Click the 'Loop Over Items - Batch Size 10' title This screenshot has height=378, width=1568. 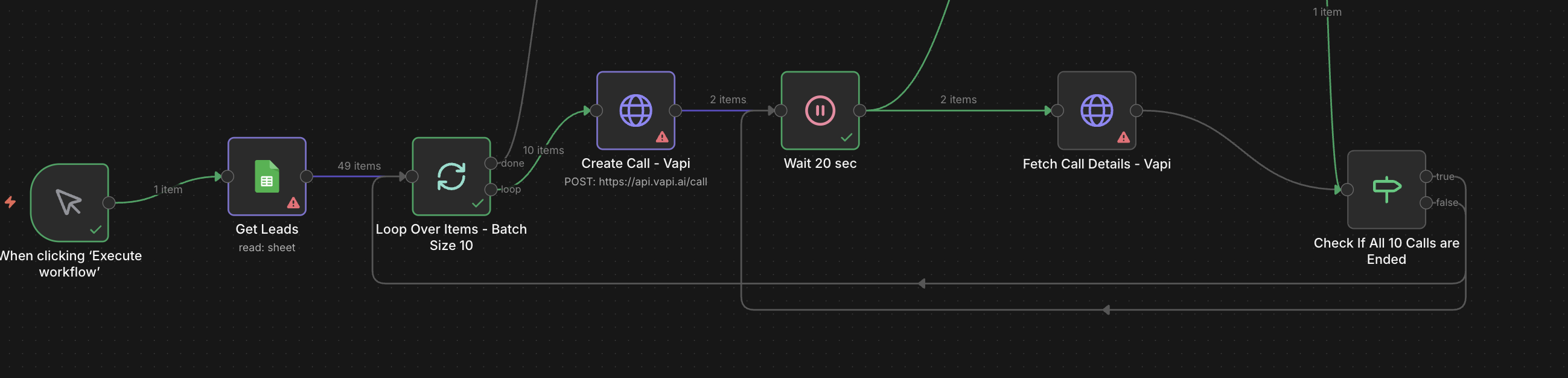[451, 237]
